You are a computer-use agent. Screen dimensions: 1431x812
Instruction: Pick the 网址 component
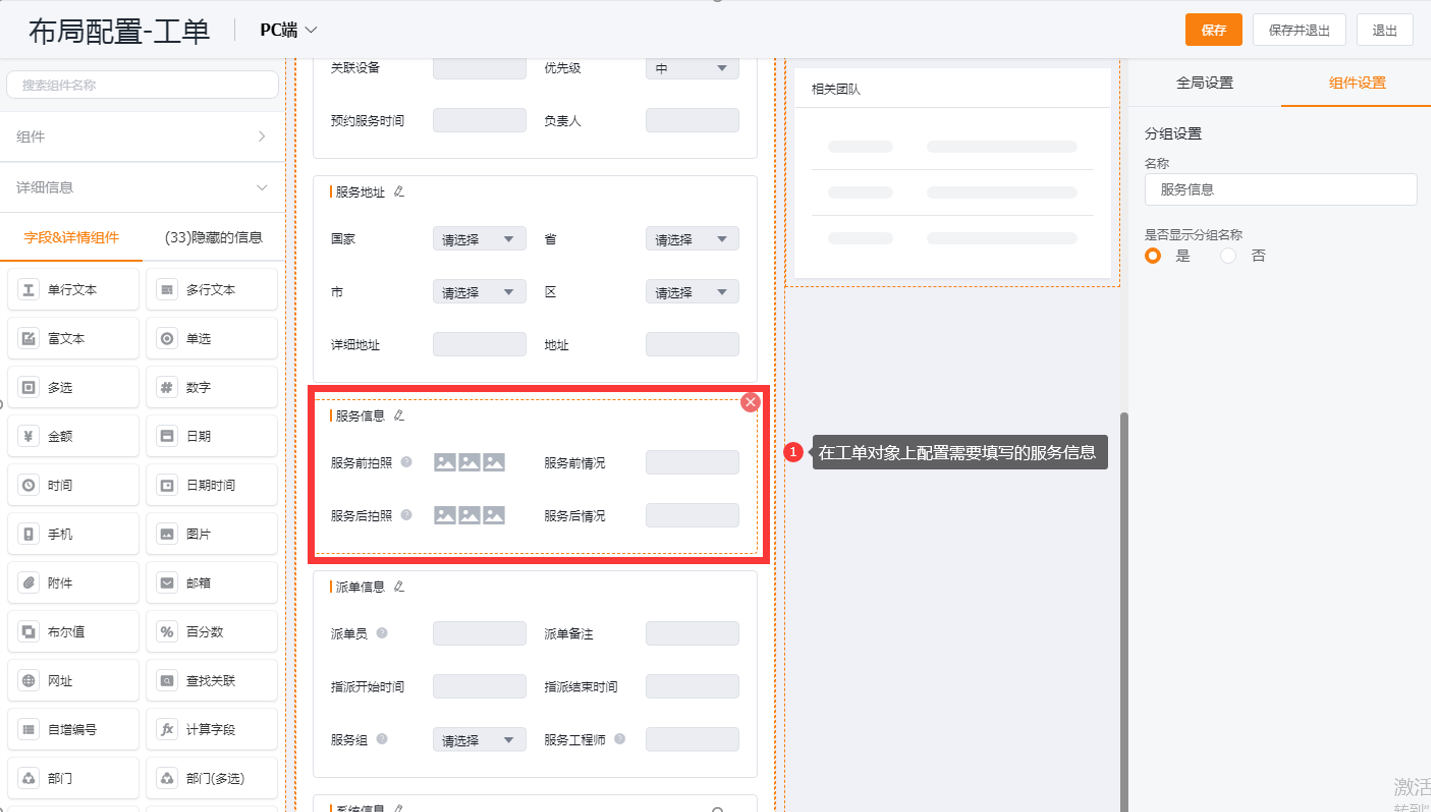73,681
